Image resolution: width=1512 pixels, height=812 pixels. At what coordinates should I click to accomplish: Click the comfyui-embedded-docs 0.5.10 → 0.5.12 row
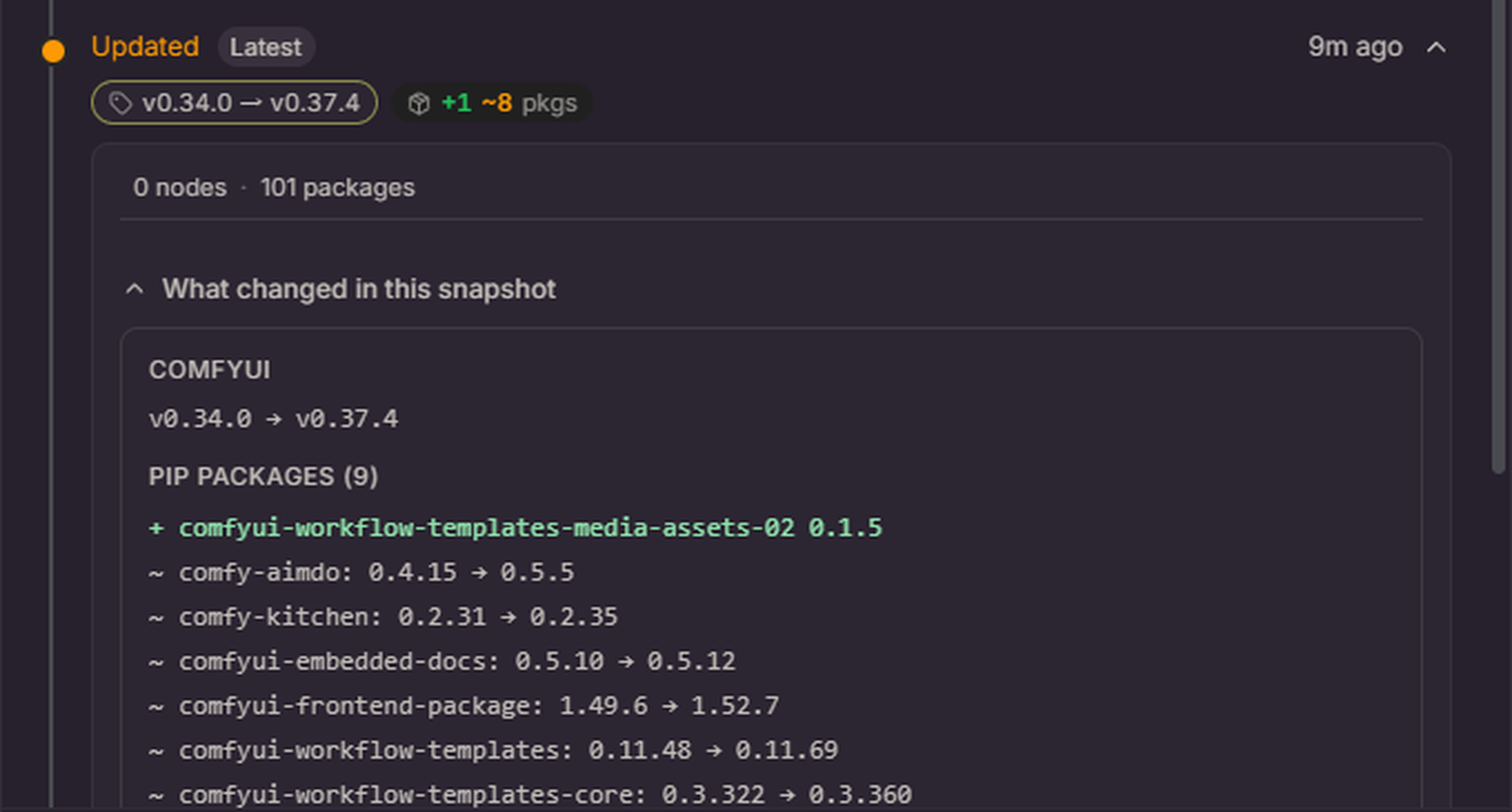point(442,661)
